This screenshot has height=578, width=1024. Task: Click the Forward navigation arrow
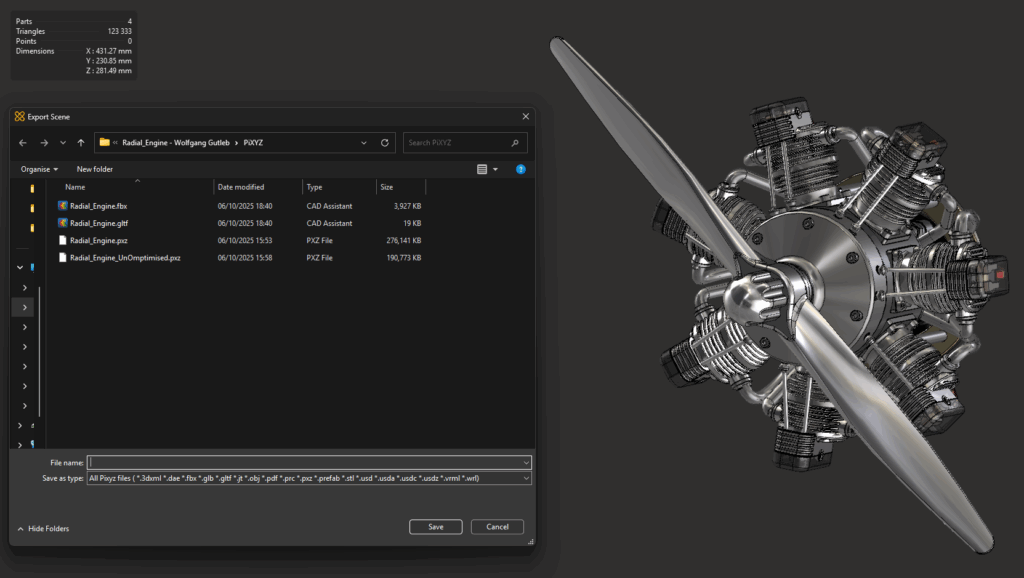43,143
